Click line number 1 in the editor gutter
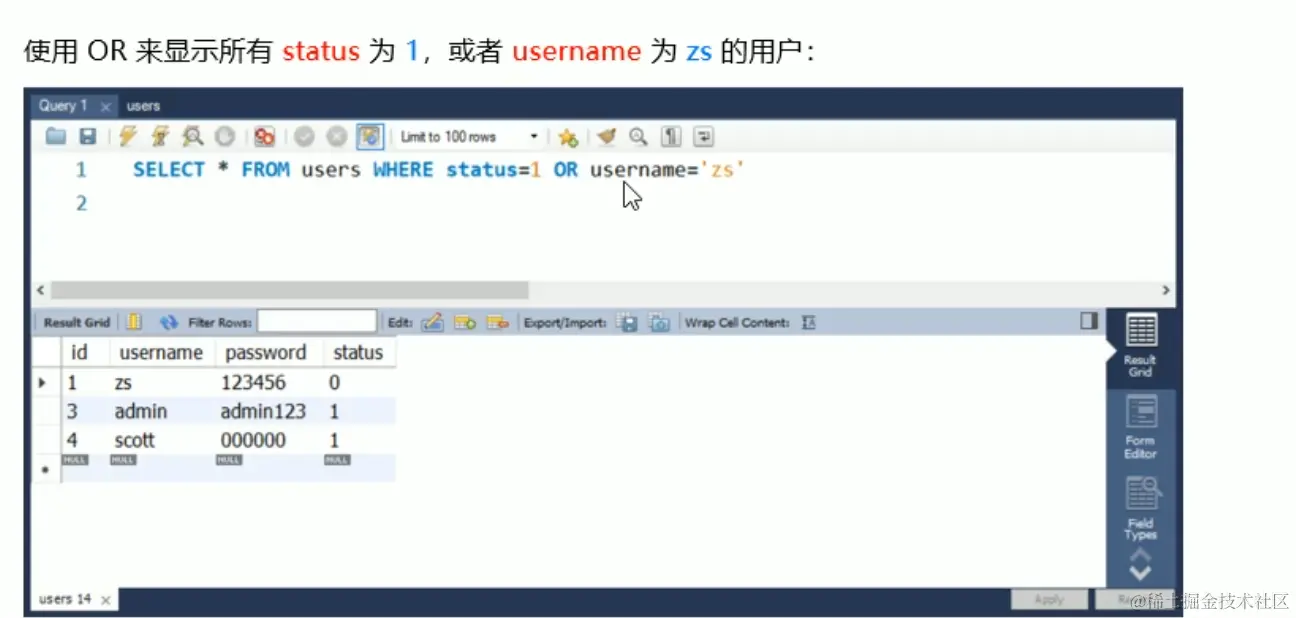The image size is (1296, 618). click(81, 170)
